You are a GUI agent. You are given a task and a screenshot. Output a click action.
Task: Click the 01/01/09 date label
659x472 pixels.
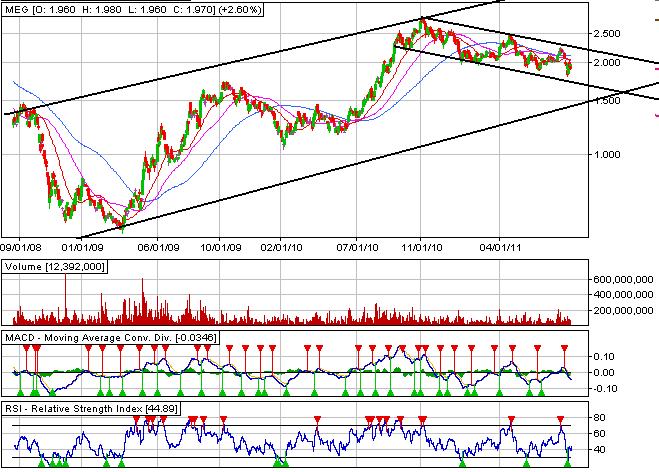pos(82,247)
